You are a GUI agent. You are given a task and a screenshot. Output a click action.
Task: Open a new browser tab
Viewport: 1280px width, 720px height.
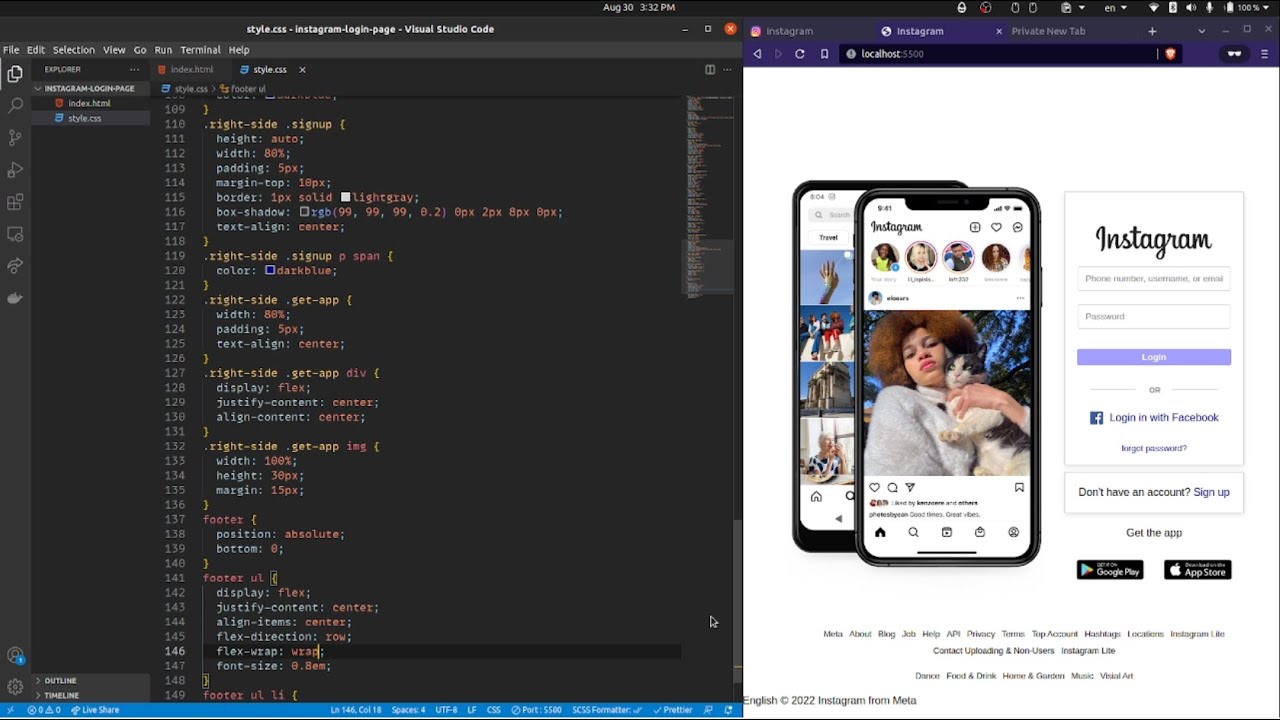click(x=1152, y=31)
